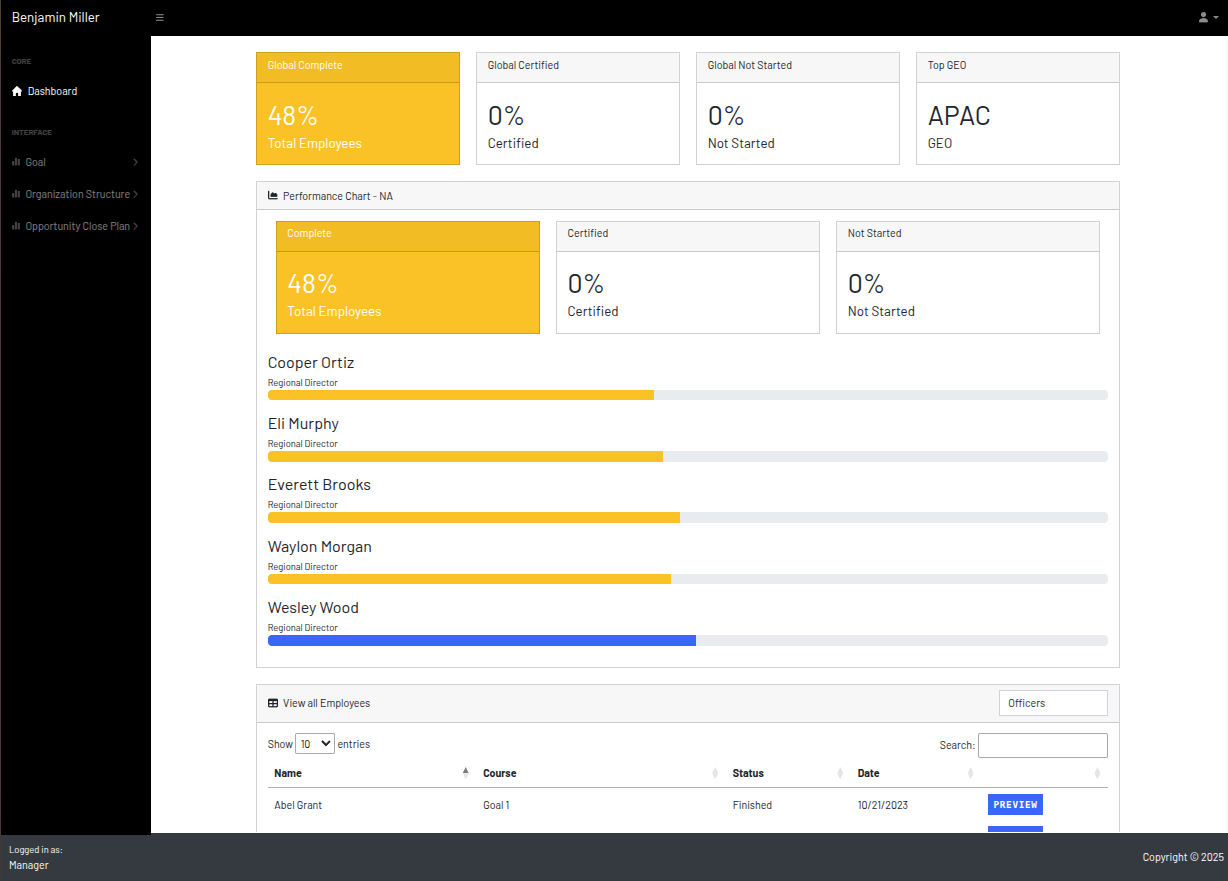Screen dimensions: 1228x881
Task: Click the NA Not Started 0% performance card
Action: [968, 277]
